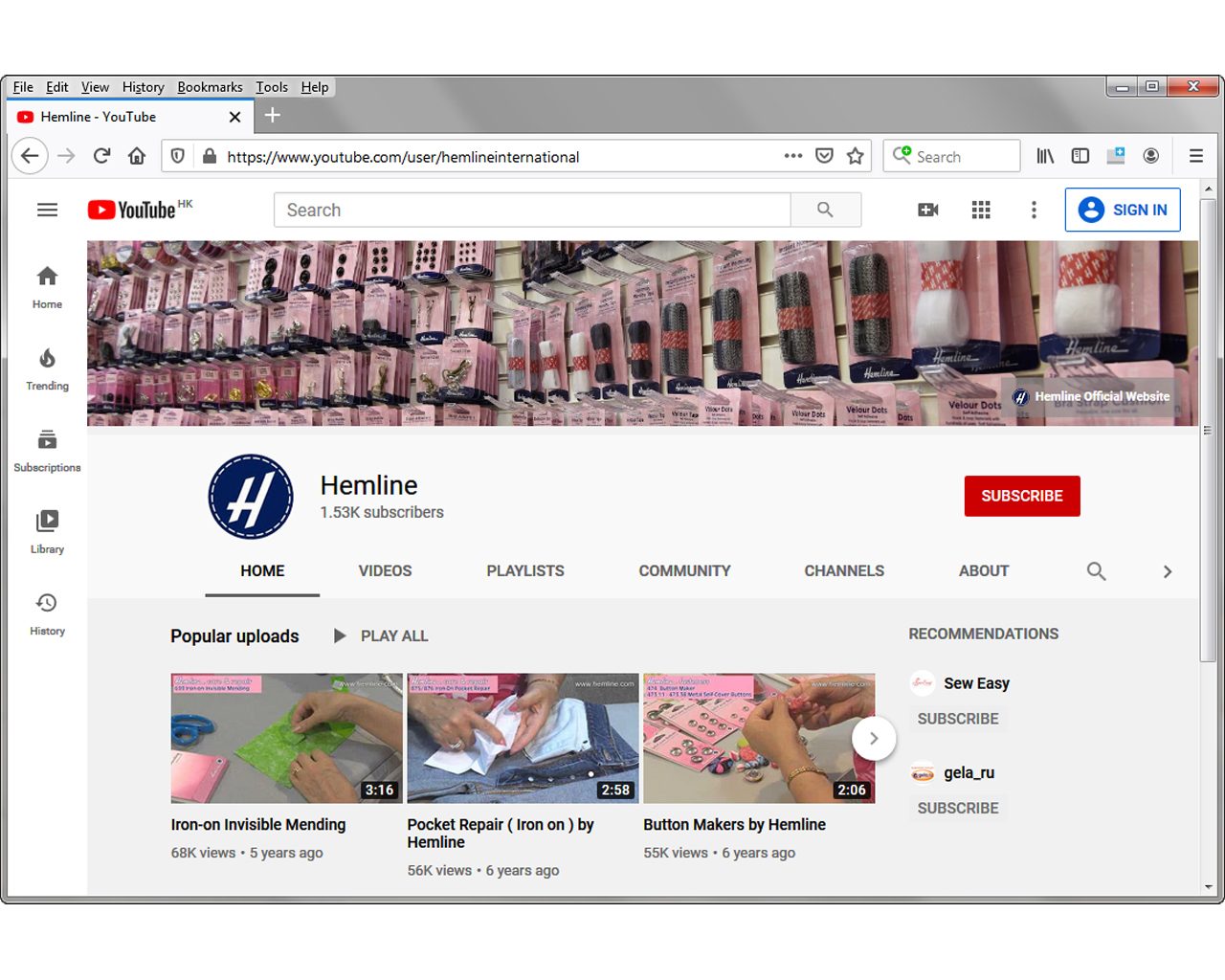The height and width of the screenshot is (980, 1225).
Task: Open the YouTube apps grid icon
Action: coord(981,210)
